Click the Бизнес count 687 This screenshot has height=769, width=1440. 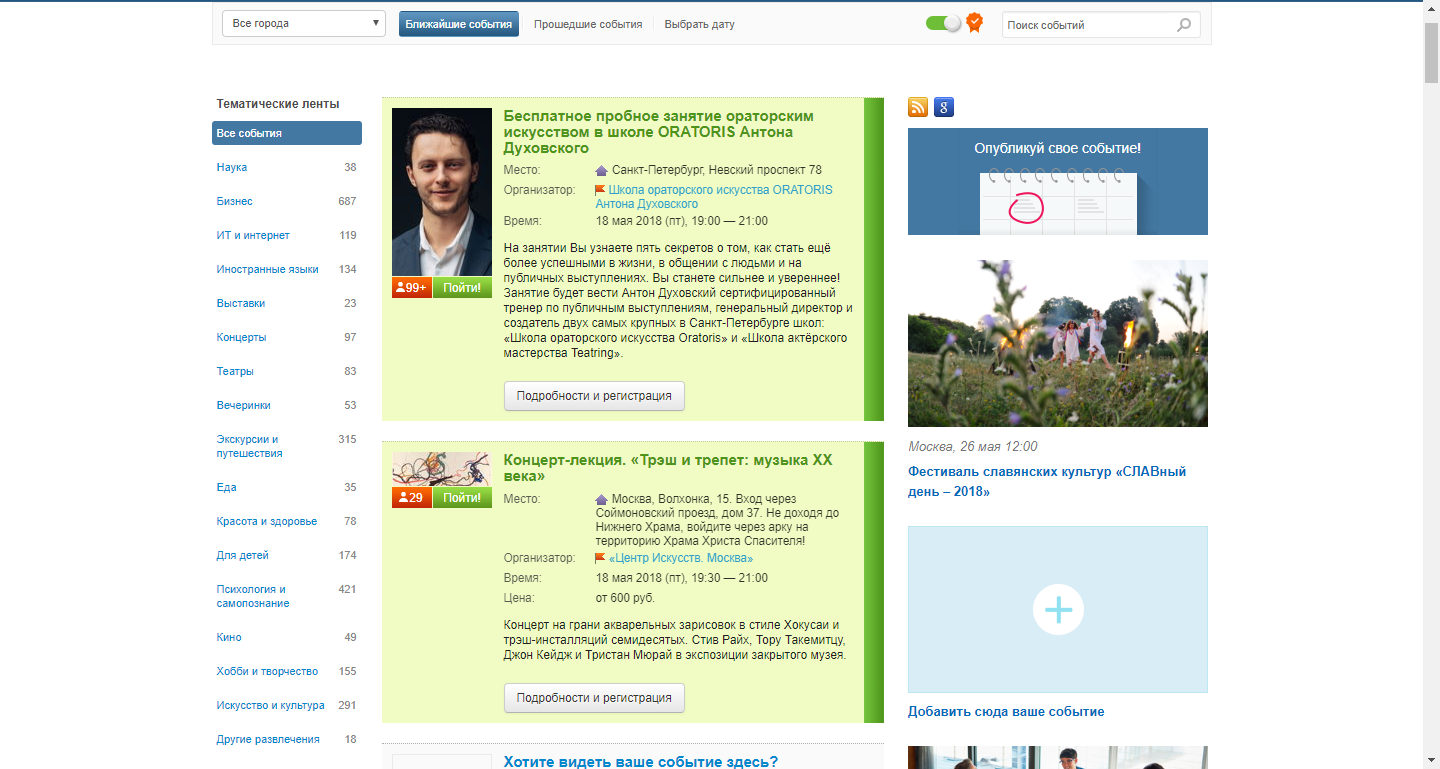347,201
